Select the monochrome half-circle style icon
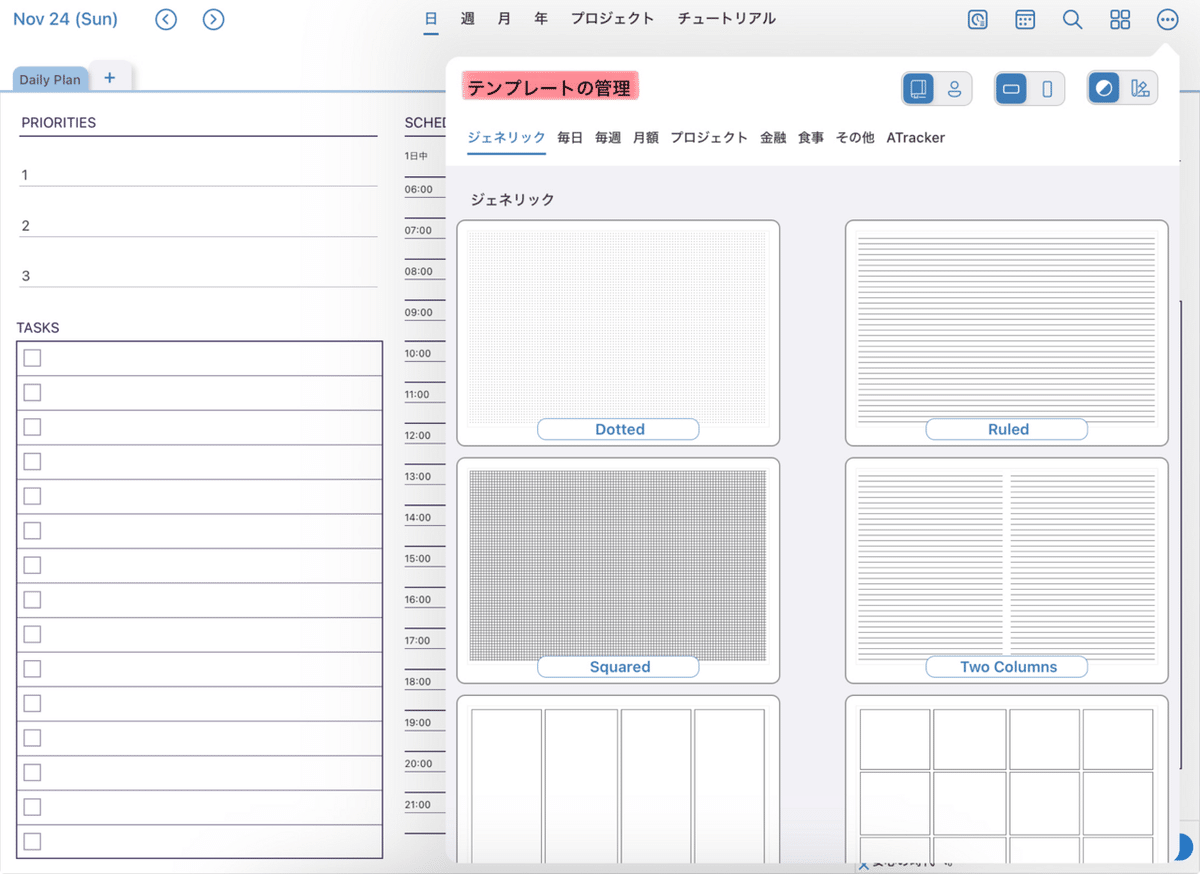The image size is (1200, 874). (1104, 89)
